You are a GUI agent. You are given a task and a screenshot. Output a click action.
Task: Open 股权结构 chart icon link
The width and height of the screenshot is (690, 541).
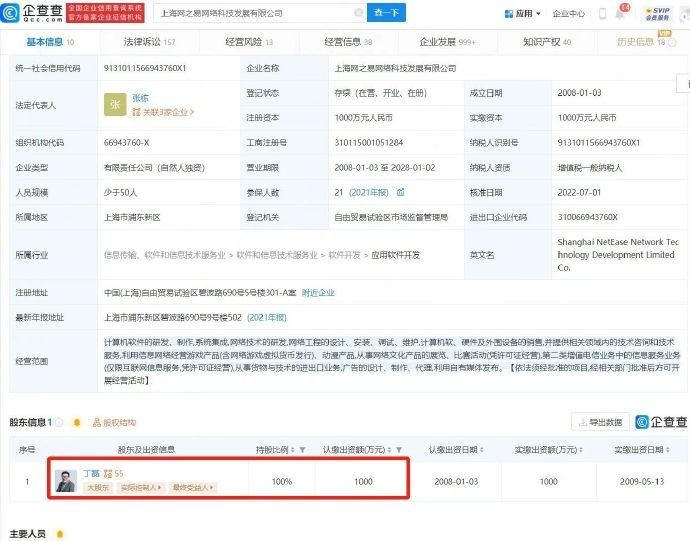click(x=114, y=423)
